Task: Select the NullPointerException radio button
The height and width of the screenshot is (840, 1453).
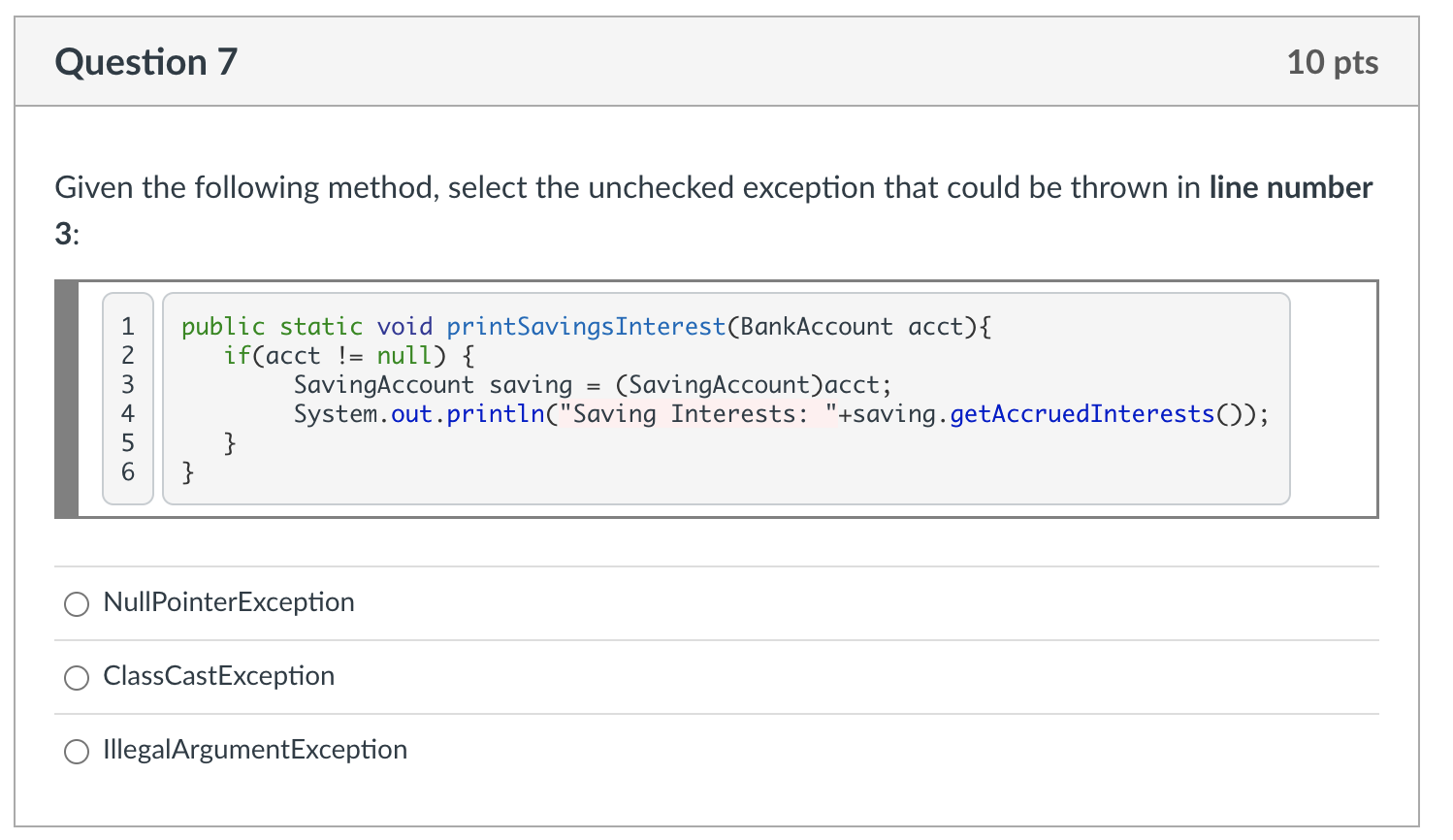Action: (77, 604)
